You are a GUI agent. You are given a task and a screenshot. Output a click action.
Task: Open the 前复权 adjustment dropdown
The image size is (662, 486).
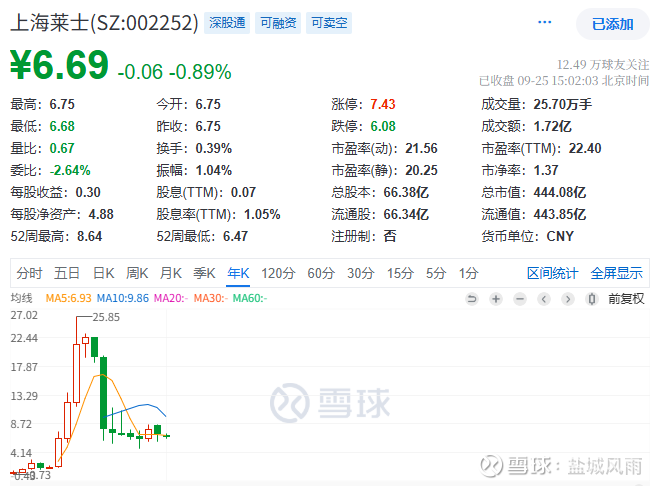tap(626, 299)
